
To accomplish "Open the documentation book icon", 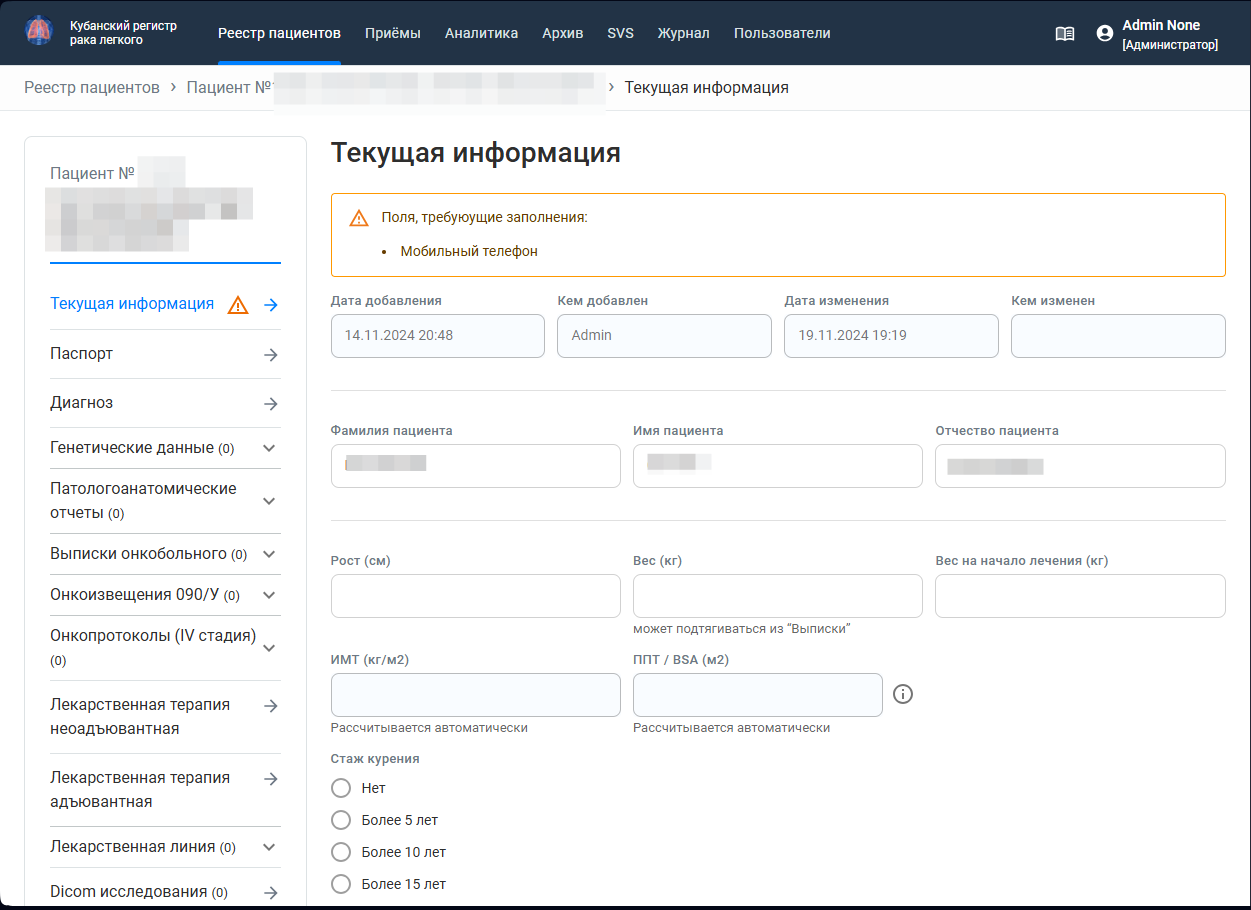I will 1065,33.
